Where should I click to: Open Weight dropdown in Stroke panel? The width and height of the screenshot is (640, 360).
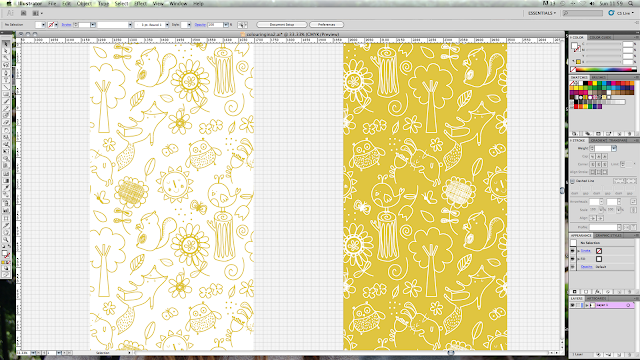click(613, 148)
